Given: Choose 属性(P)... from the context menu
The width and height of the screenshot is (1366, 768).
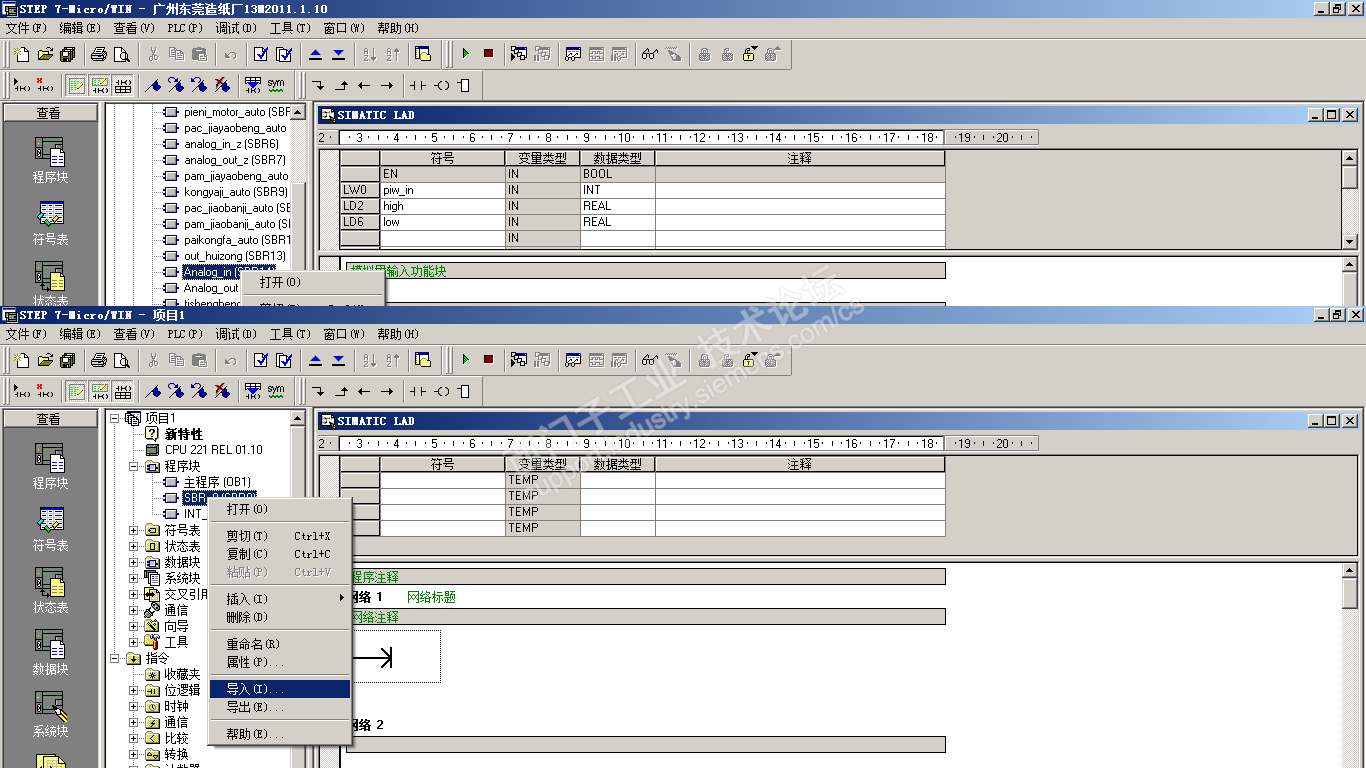Looking at the screenshot, I should pyautogui.click(x=280, y=662).
